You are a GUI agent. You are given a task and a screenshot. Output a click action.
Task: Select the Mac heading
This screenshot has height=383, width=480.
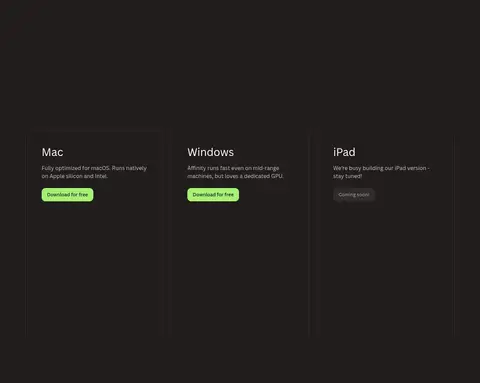pos(52,152)
